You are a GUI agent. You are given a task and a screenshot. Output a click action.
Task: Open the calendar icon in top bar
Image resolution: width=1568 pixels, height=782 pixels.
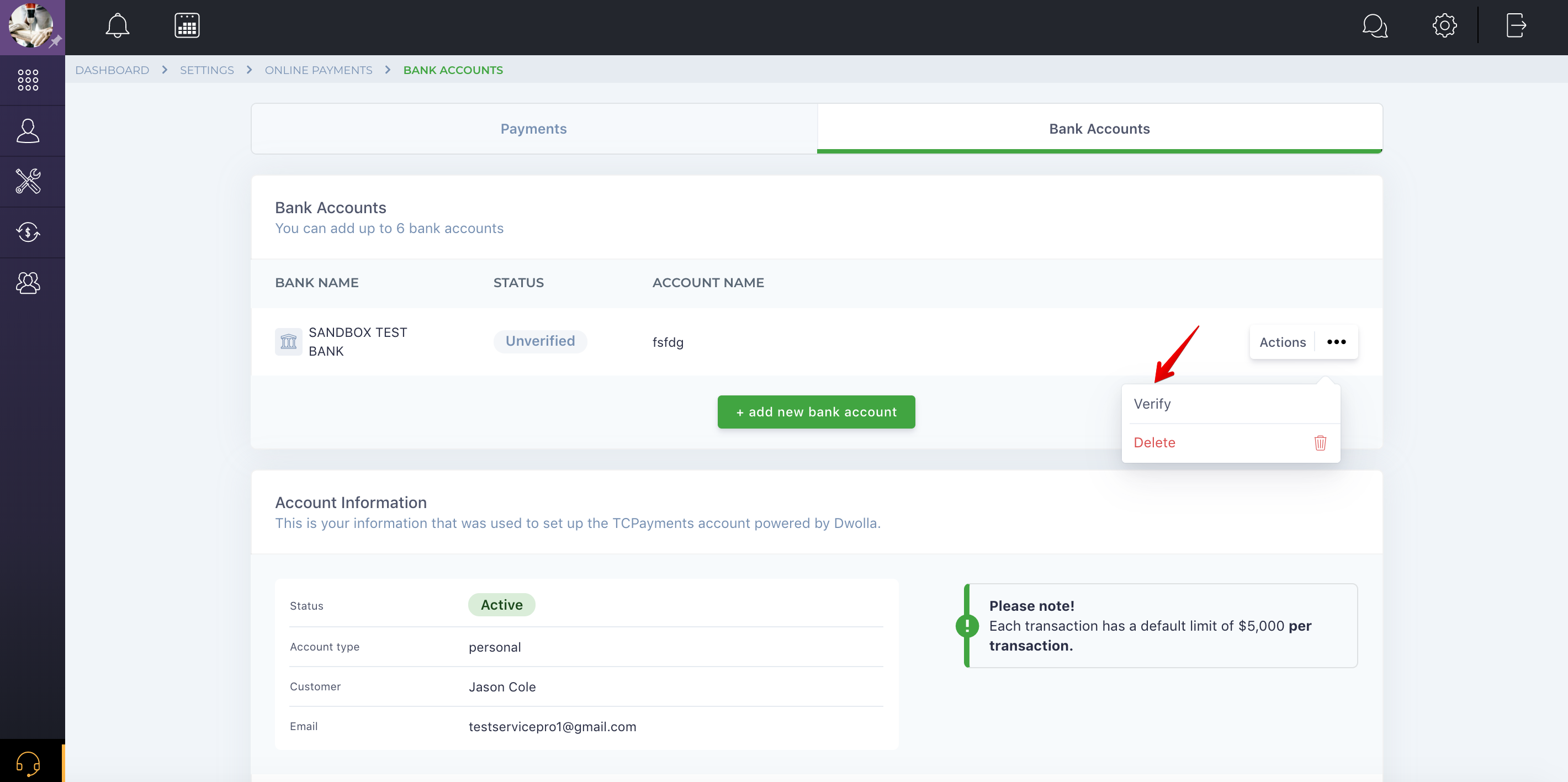[187, 25]
